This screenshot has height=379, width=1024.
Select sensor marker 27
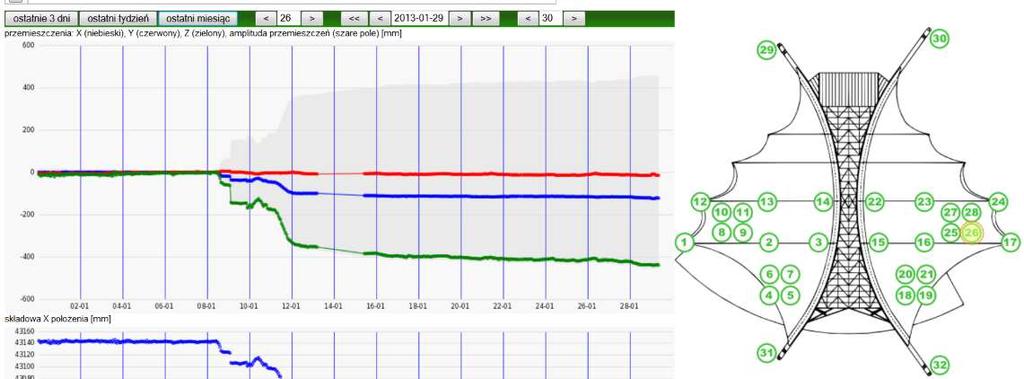pos(950,212)
